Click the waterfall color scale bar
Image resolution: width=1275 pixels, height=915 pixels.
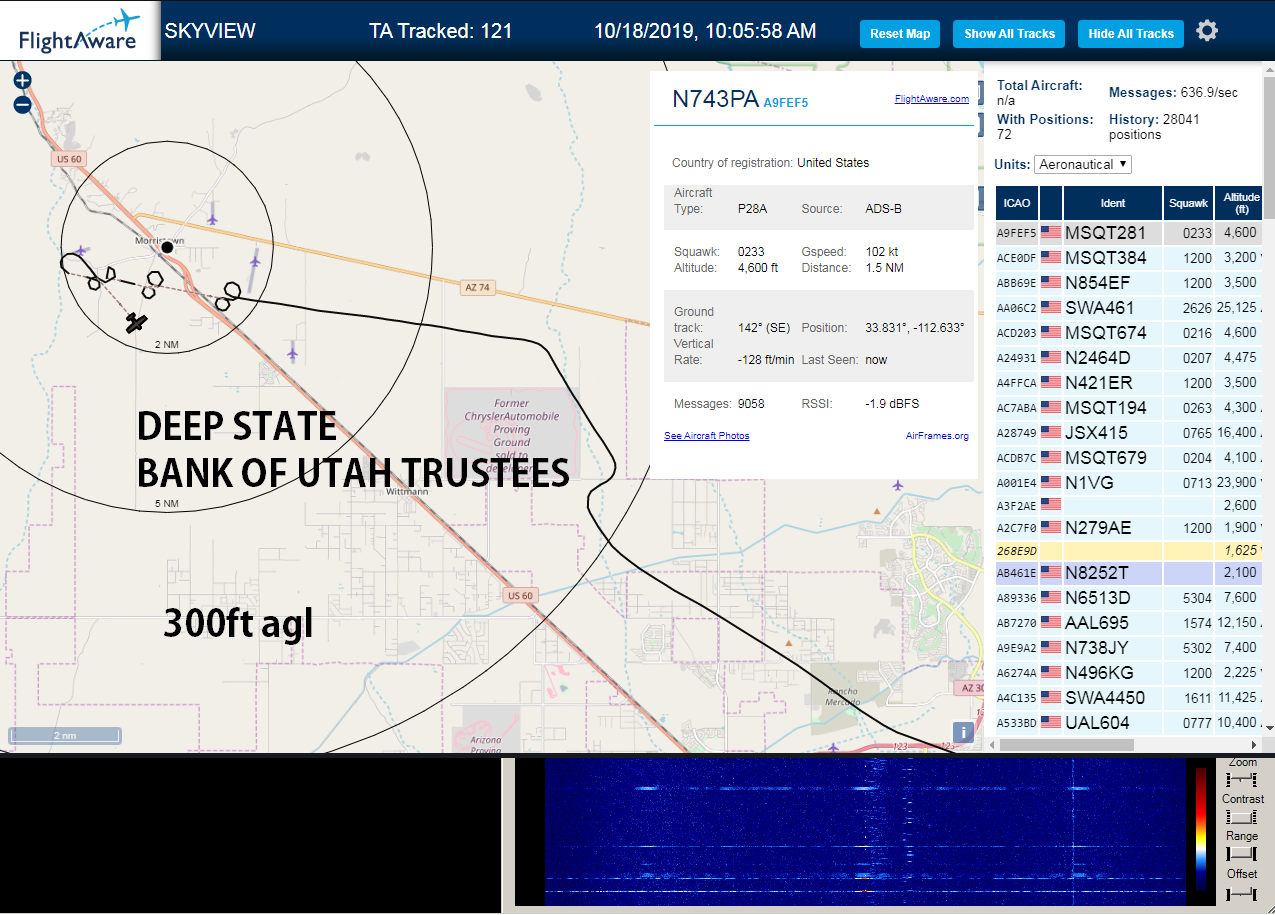coord(1201,829)
